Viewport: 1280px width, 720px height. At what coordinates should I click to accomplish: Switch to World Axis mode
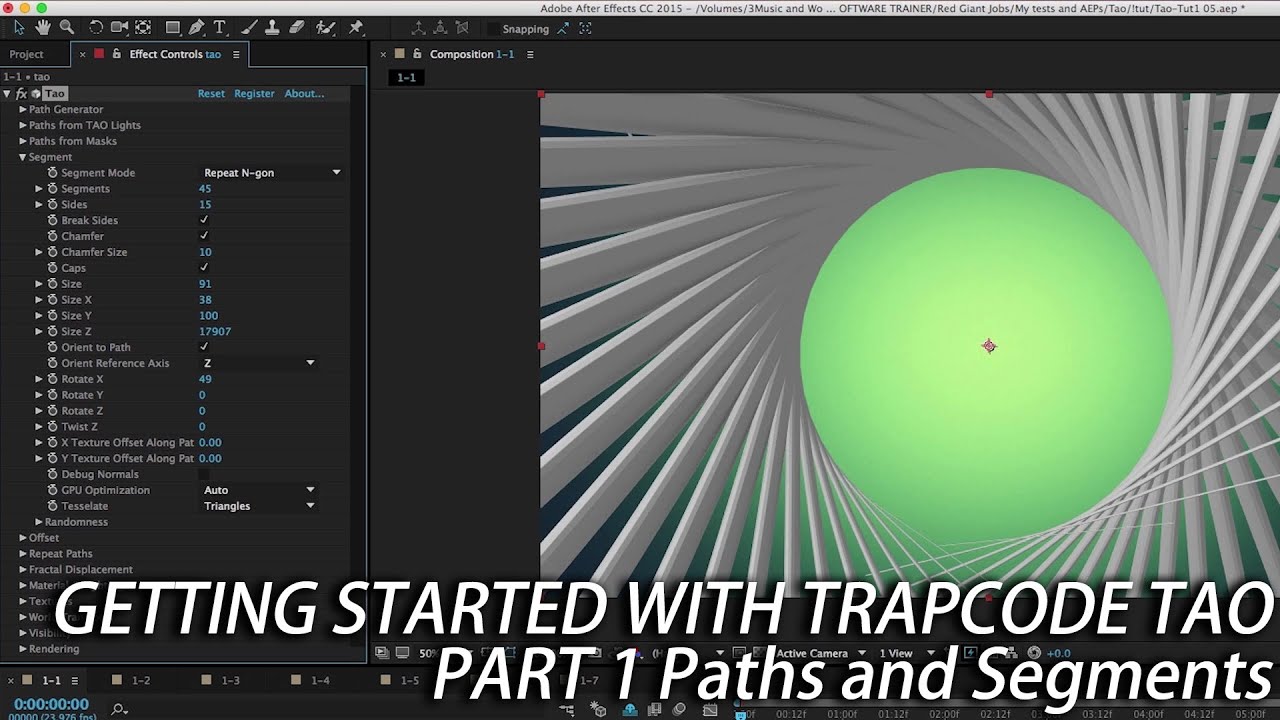pyautogui.click(x=440, y=28)
